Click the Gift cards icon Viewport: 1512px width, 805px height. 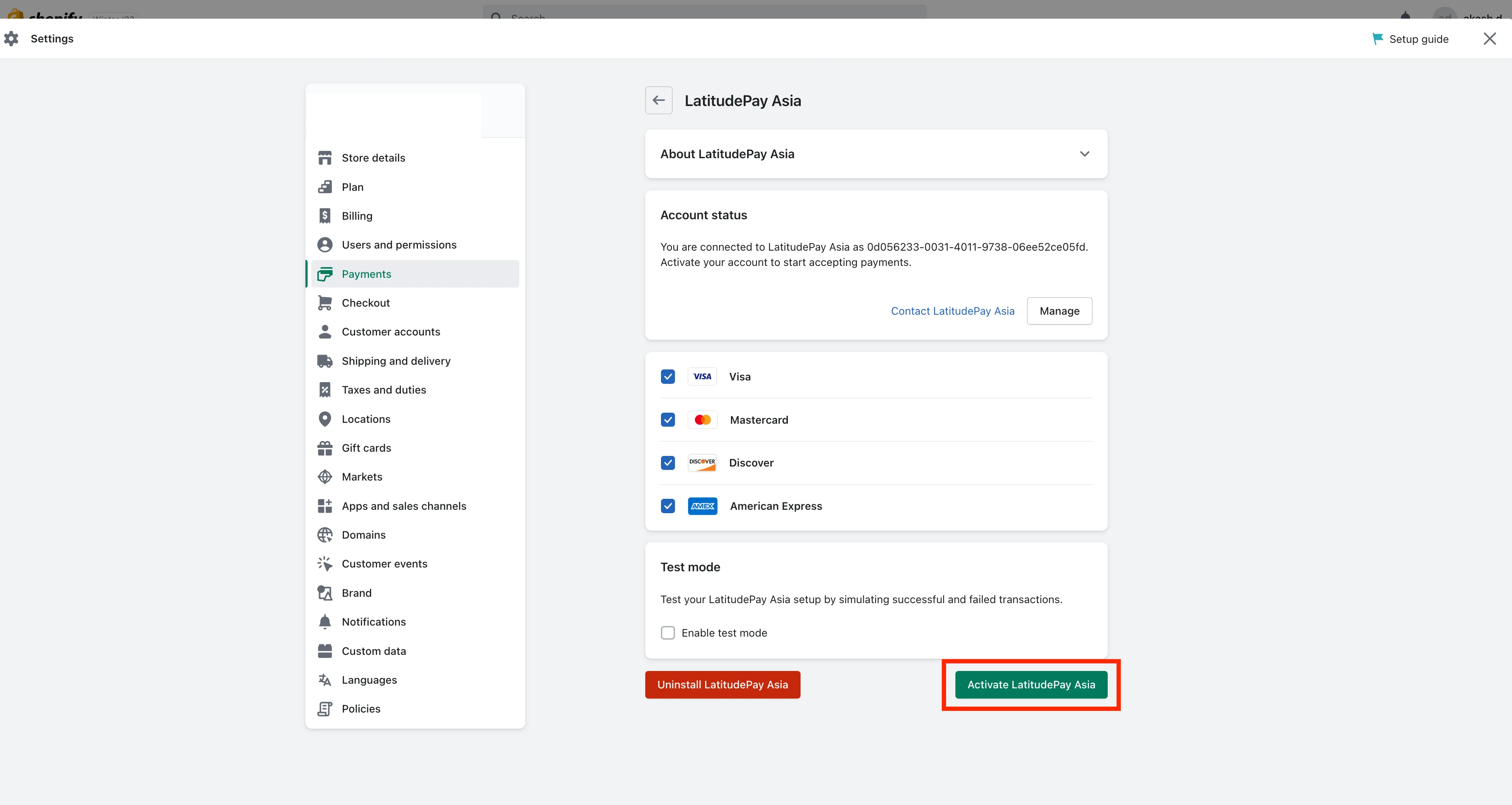coord(325,448)
